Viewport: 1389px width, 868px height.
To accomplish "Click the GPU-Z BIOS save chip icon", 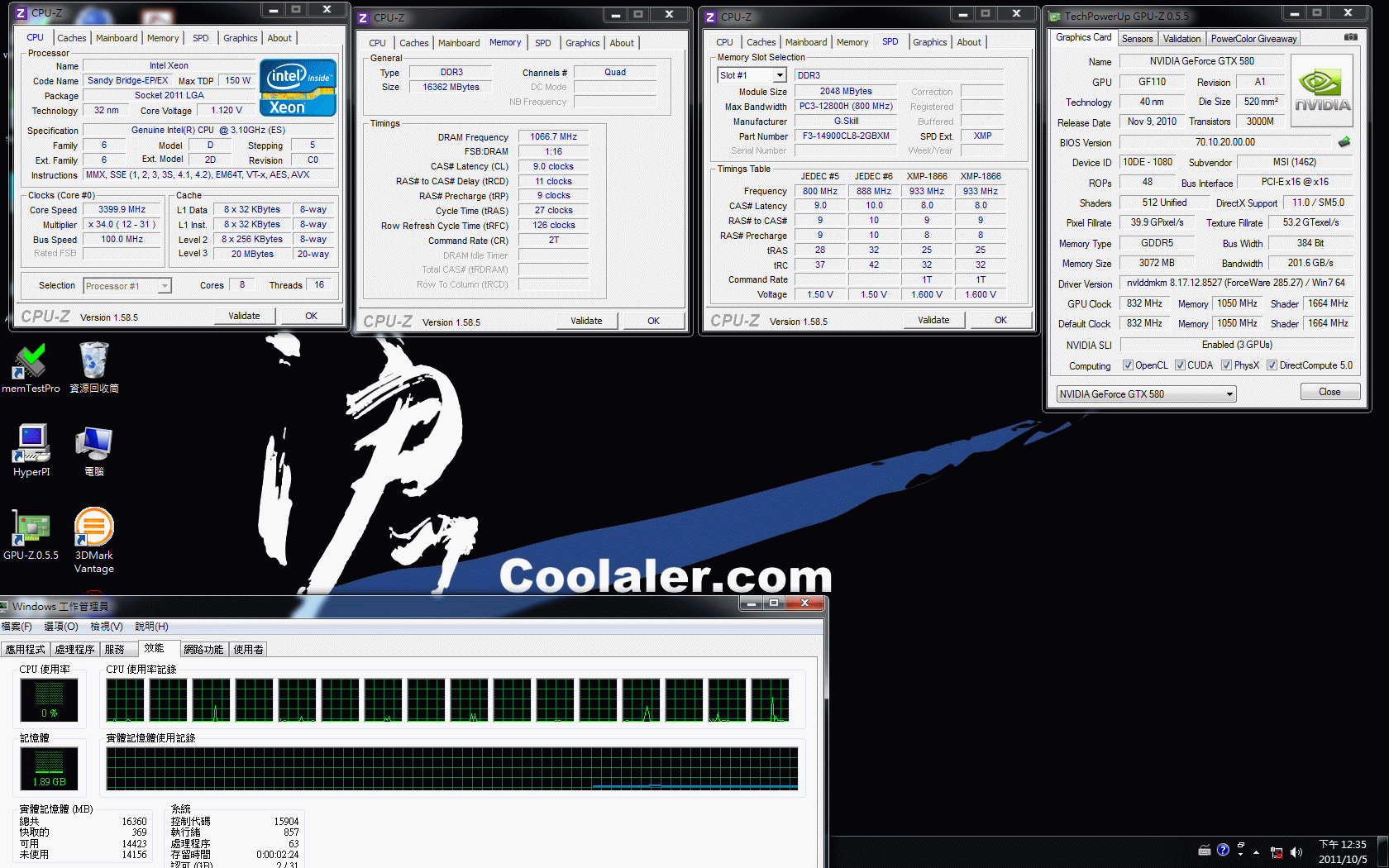I will point(1344,142).
